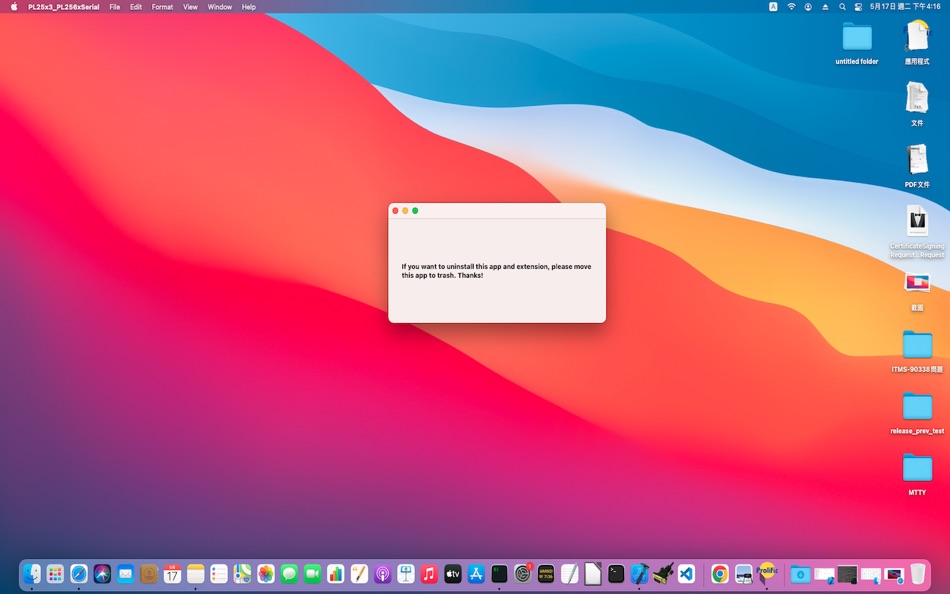
Task: Open Keynote from the Dock
Action: click(406, 573)
